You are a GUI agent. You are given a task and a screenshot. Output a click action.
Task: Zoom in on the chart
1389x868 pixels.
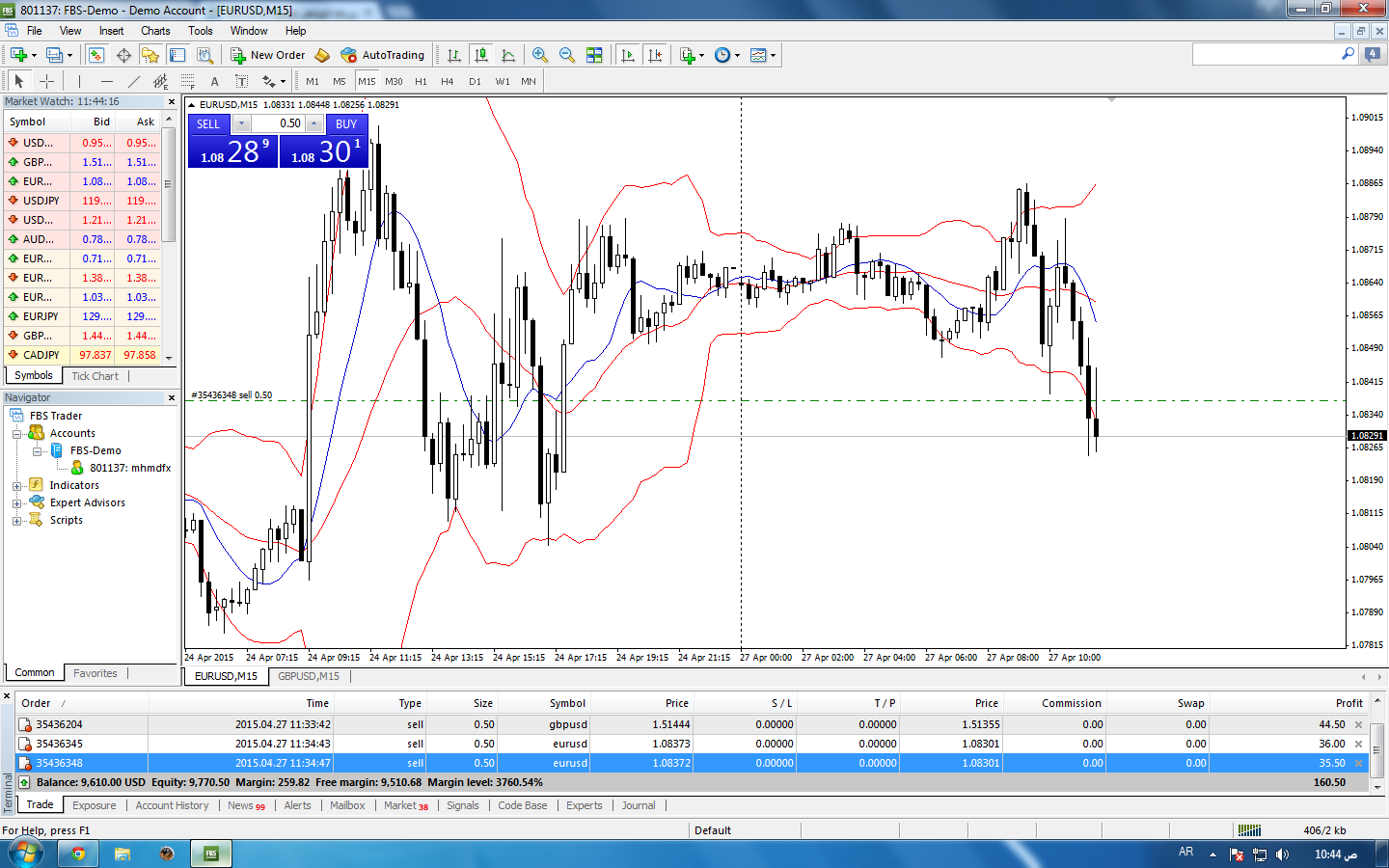pos(540,55)
